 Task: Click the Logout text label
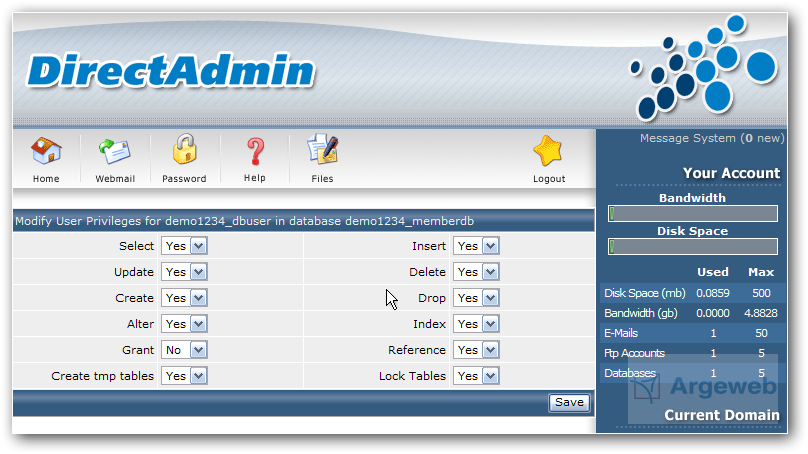tap(549, 179)
